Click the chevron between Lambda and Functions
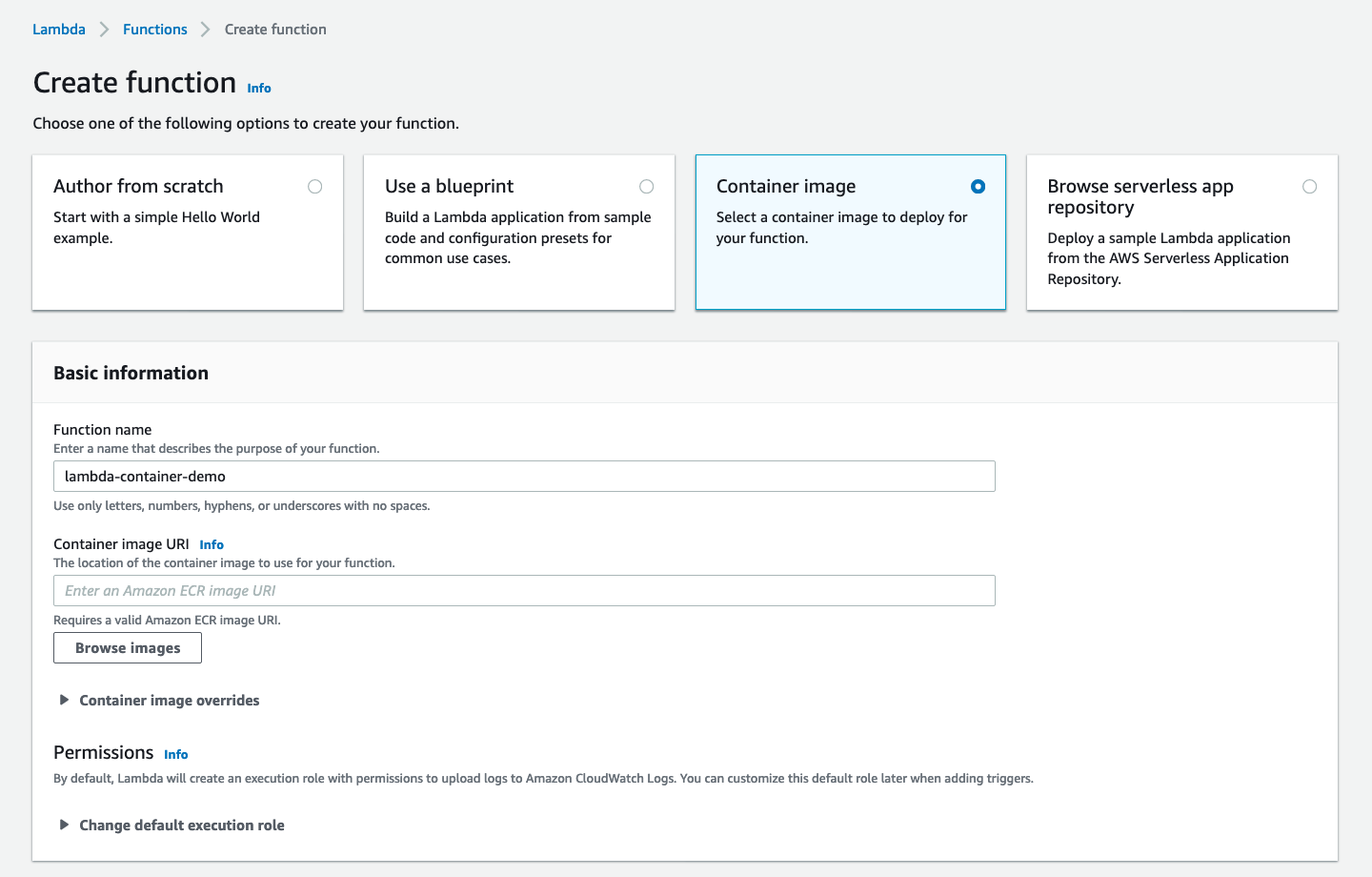This screenshot has width=1372, height=877. 105,30
